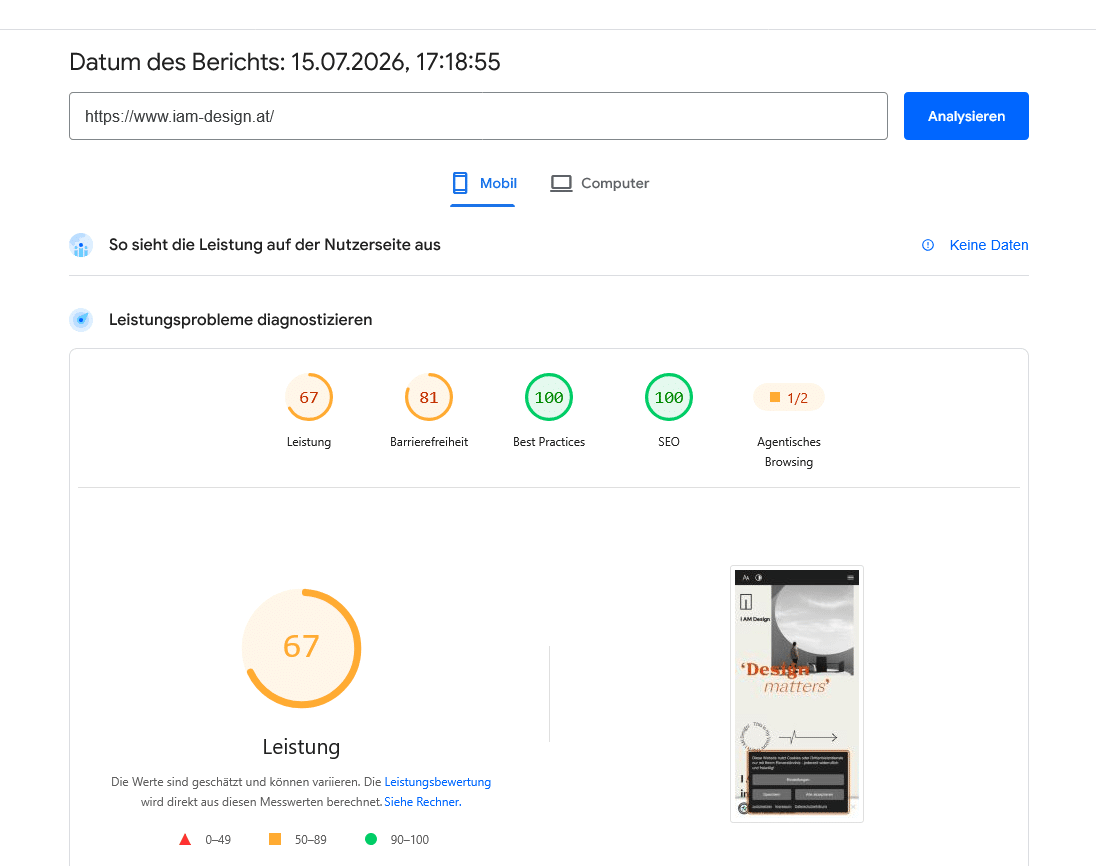Image resolution: width=1096 pixels, height=866 pixels.
Task: Select the Leistung 67 score gauge
Action: (x=309, y=397)
